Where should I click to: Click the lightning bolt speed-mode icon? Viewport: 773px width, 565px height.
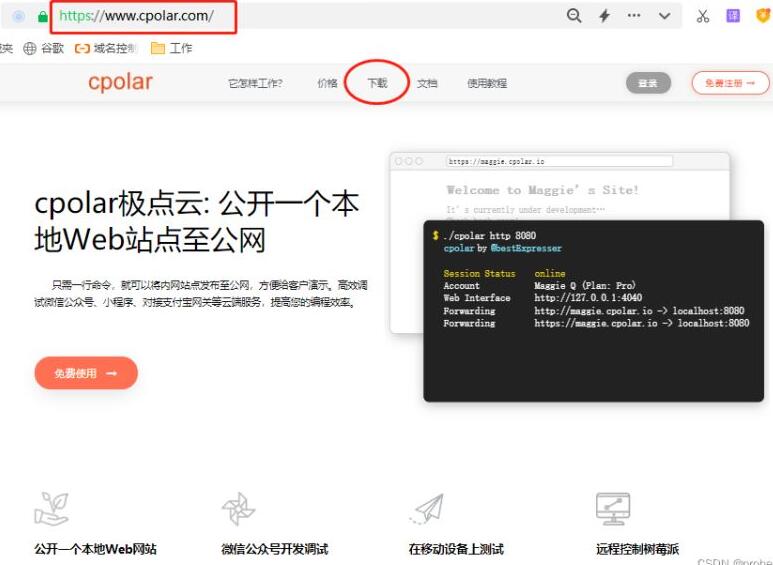point(604,16)
